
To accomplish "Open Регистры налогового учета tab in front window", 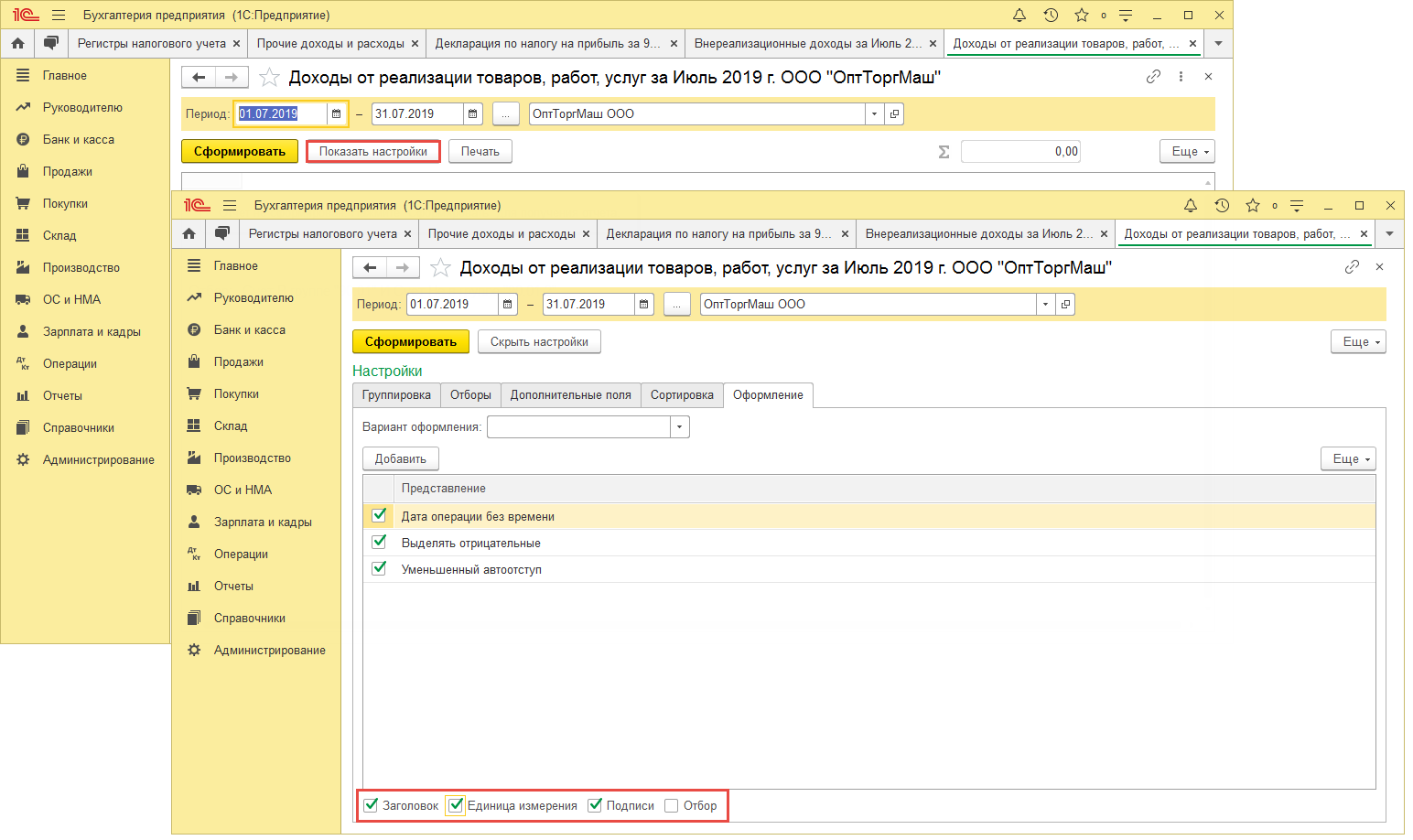I will point(323,234).
